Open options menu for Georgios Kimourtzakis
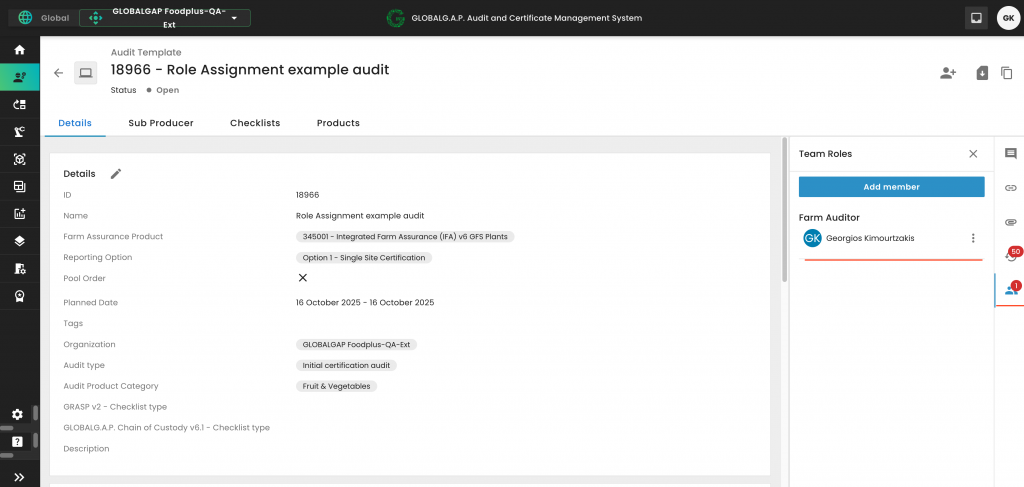1024x487 pixels. tap(973, 238)
